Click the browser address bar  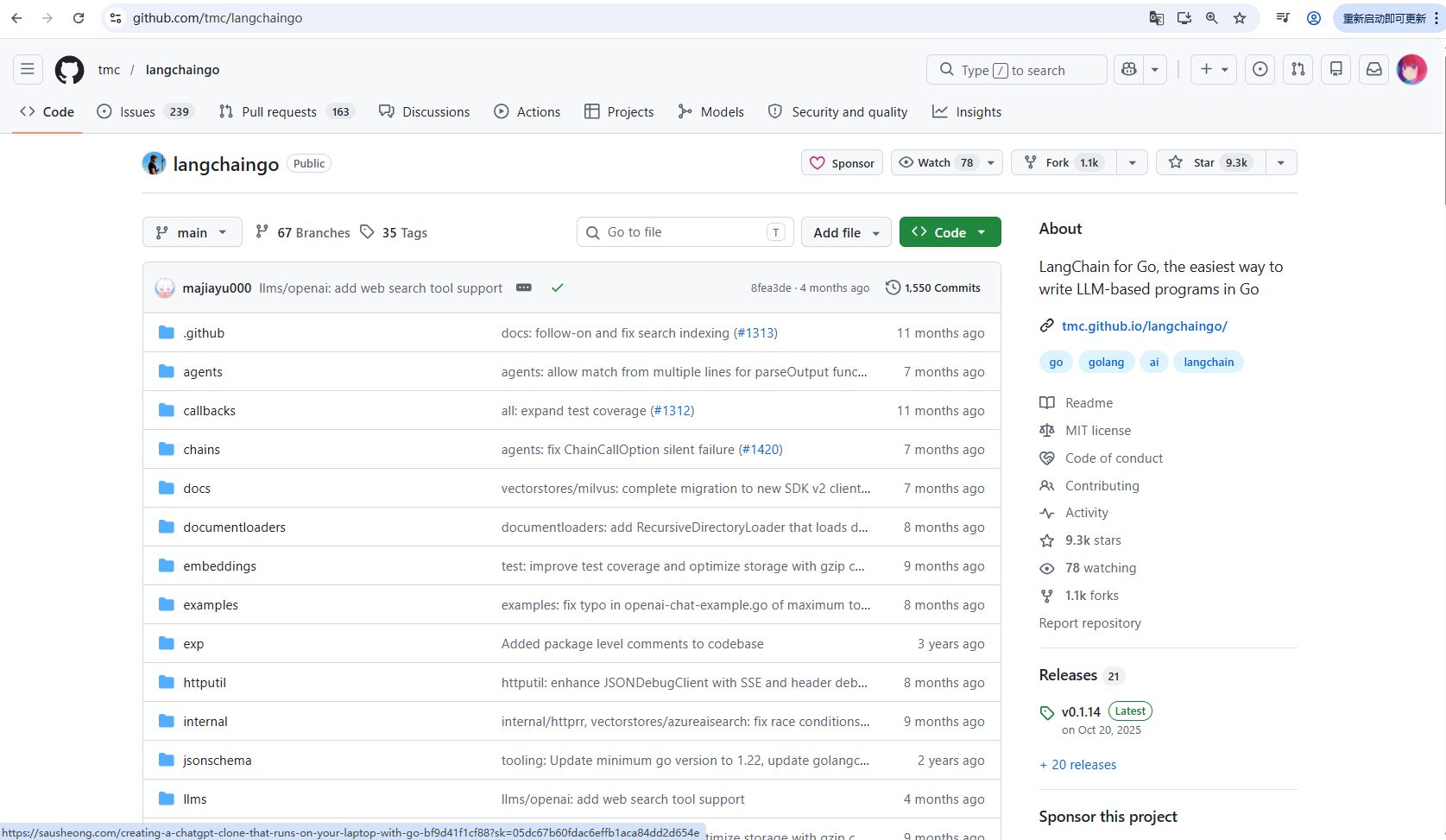coord(630,18)
